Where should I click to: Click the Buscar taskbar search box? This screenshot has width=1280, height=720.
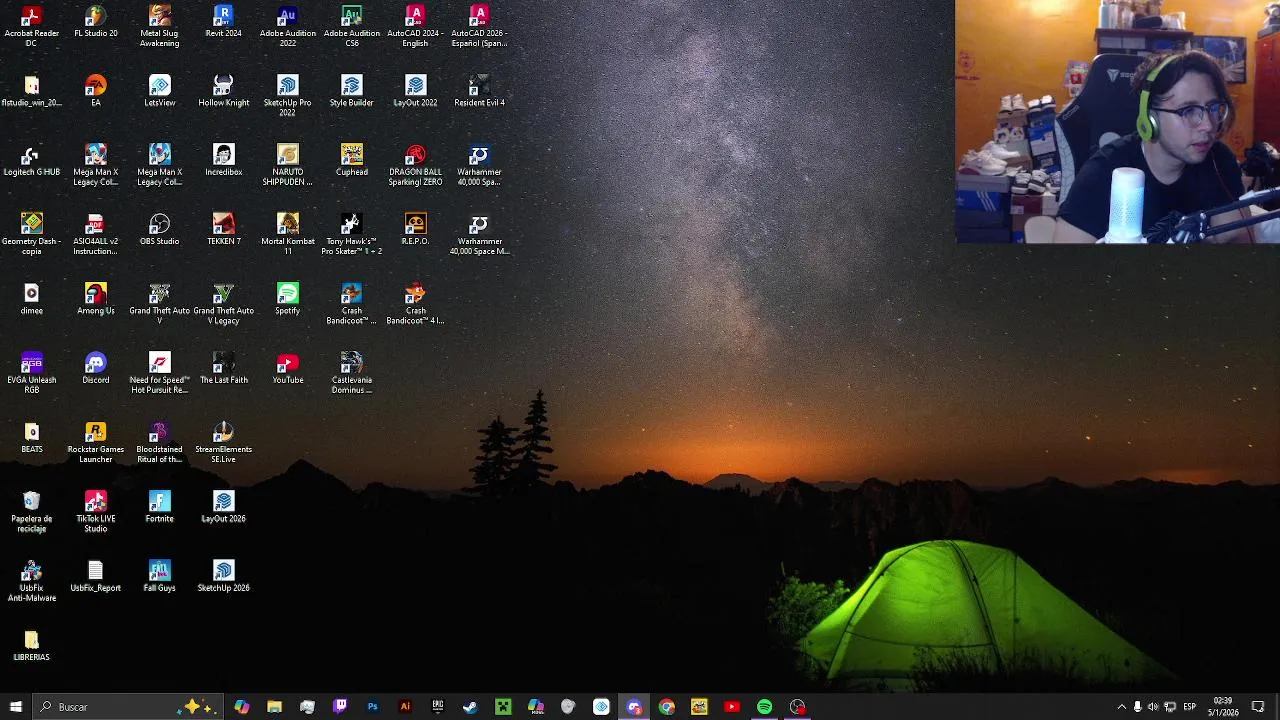point(127,707)
